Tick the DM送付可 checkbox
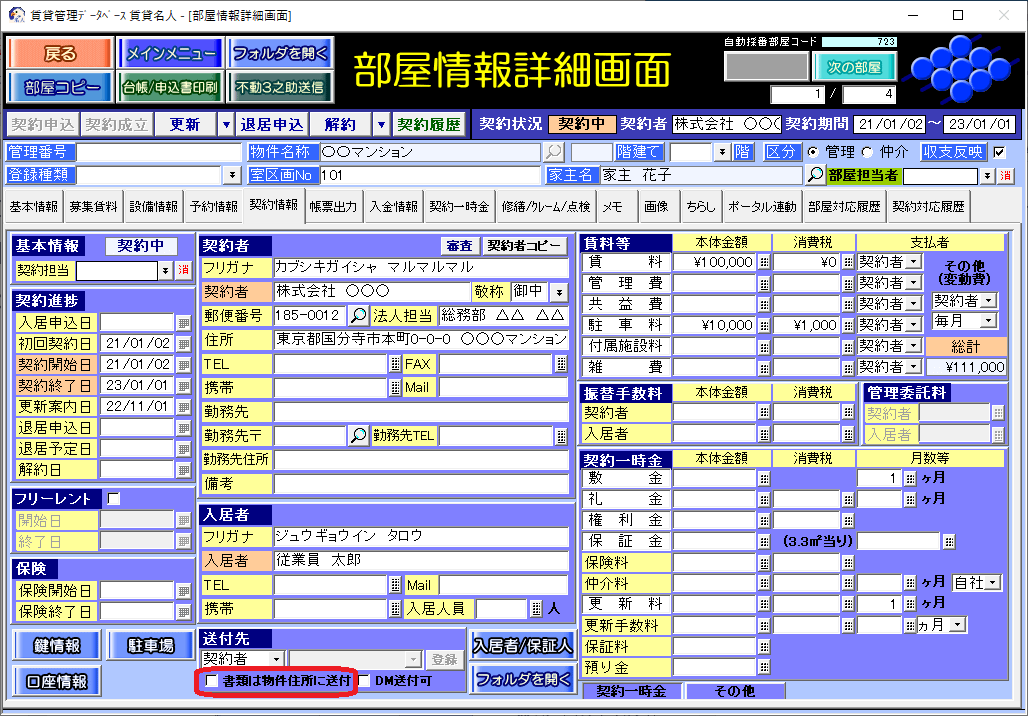1028x716 pixels. [365, 681]
